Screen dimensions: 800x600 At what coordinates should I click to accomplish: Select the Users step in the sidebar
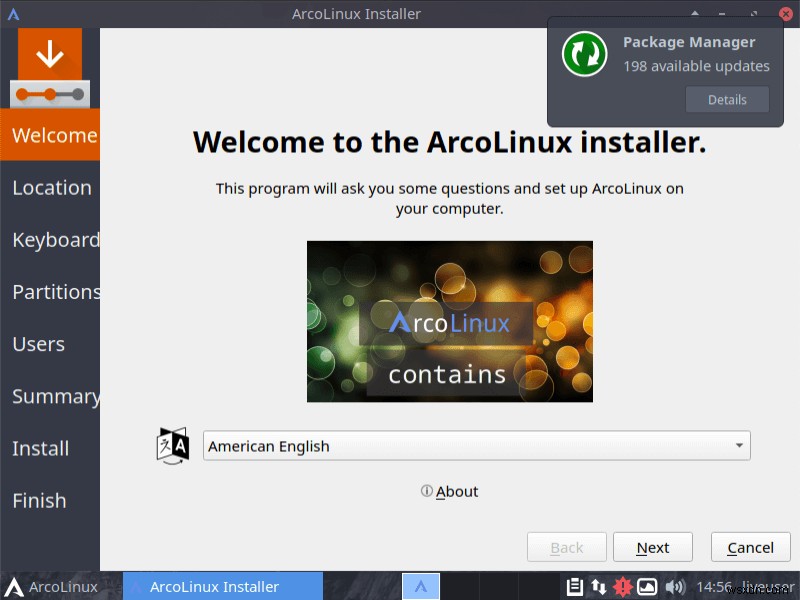[x=38, y=344]
